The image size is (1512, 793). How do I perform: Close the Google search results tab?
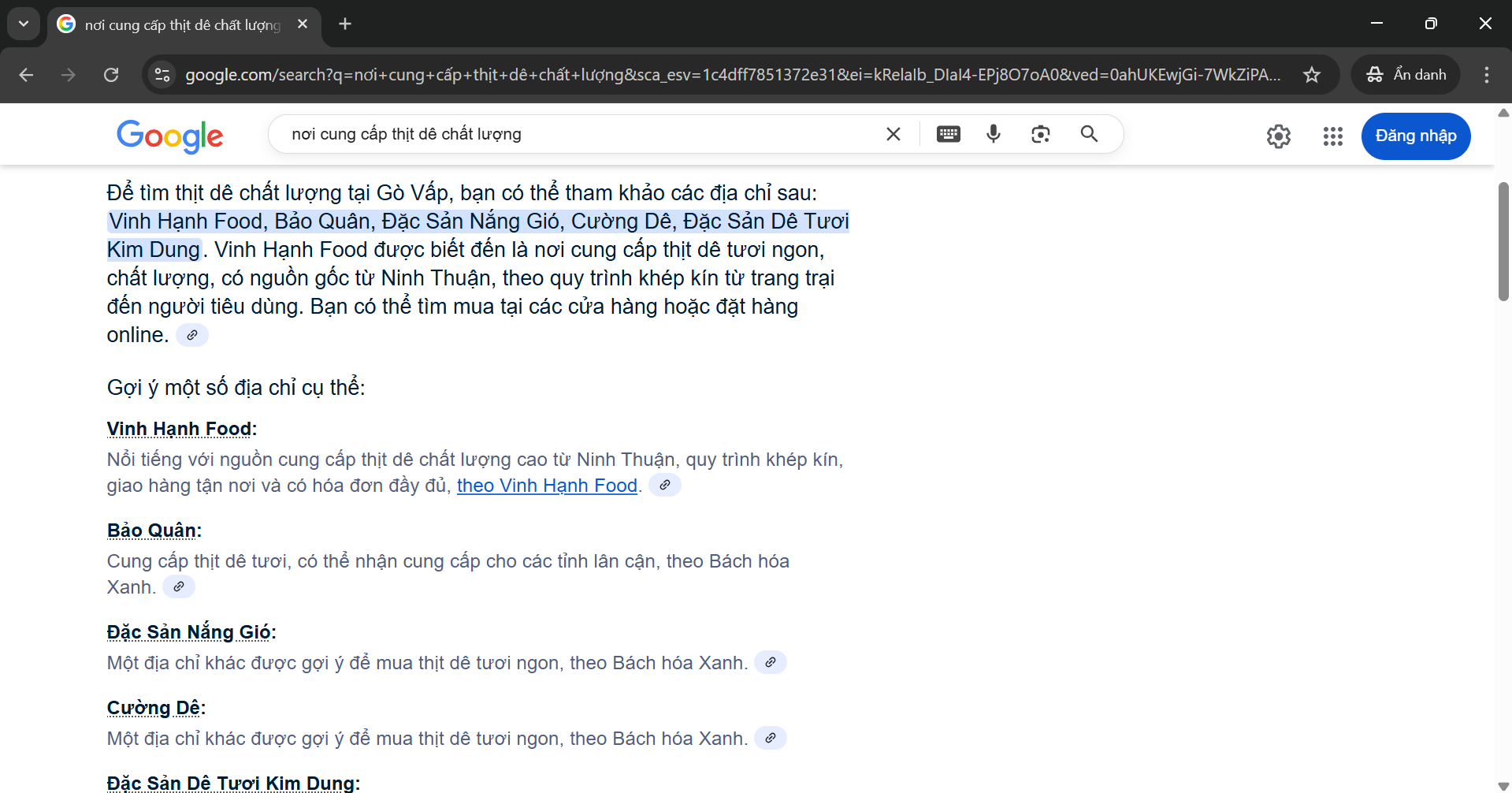coord(303,24)
